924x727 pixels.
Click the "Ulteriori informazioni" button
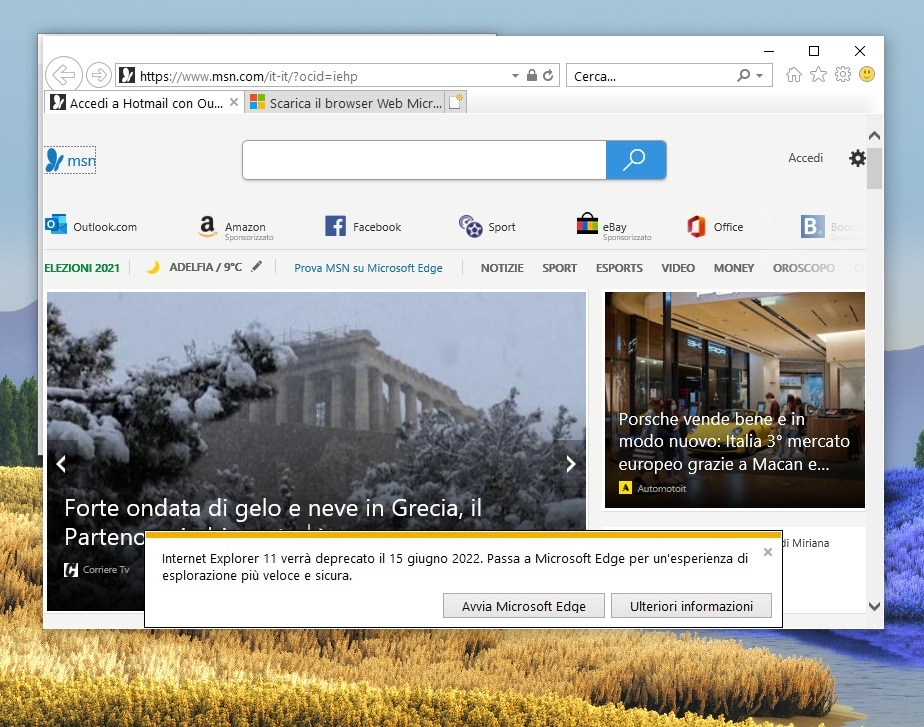[x=691, y=605]
